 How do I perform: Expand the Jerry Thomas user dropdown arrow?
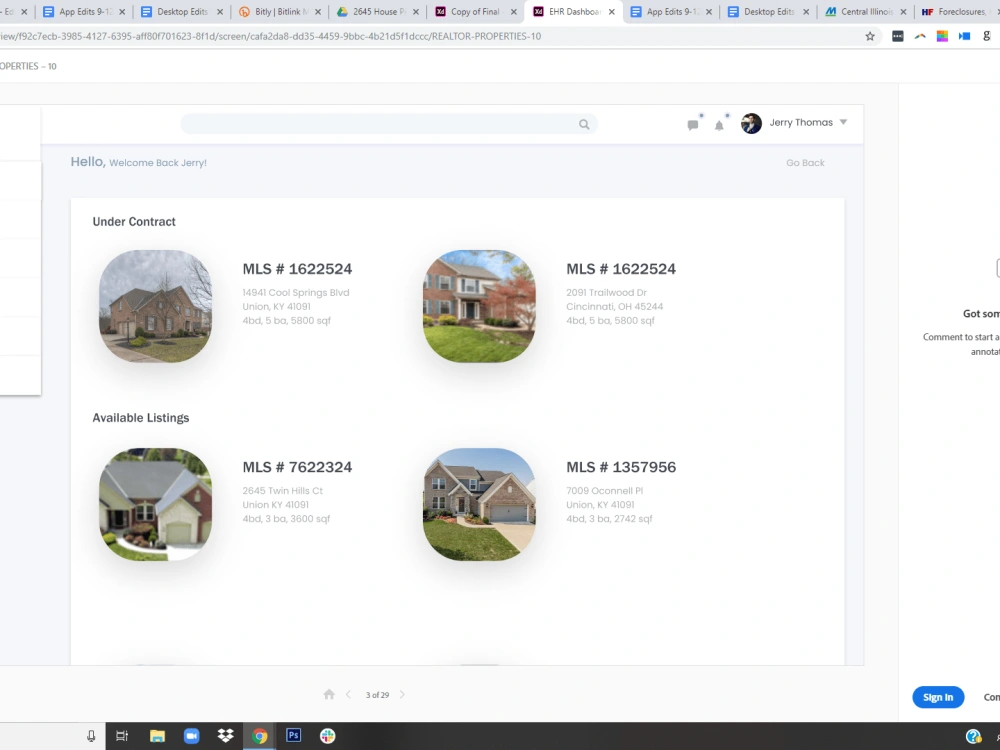pos(843,122)
